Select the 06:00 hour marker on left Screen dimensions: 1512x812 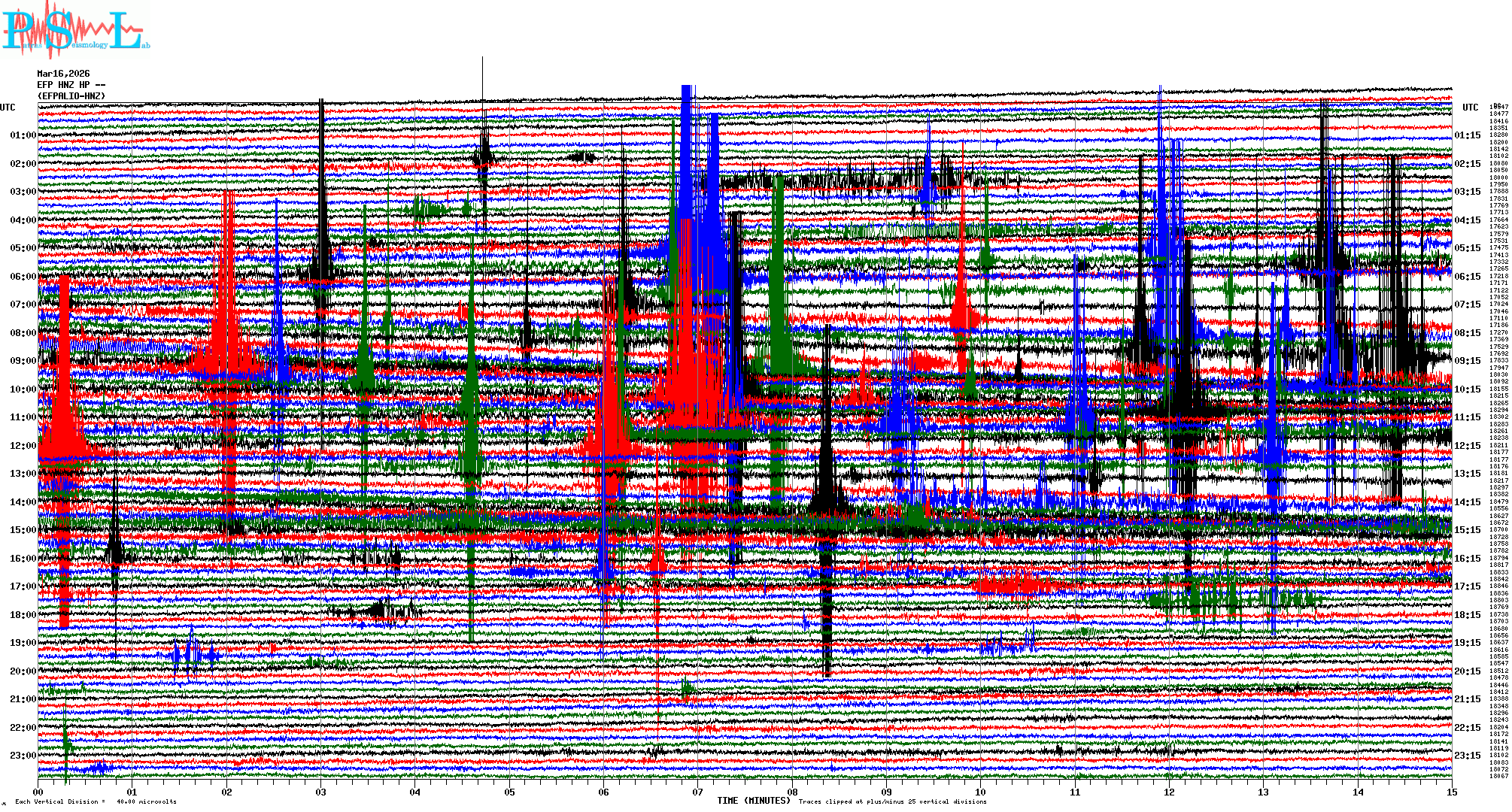[x=23, y=277]
